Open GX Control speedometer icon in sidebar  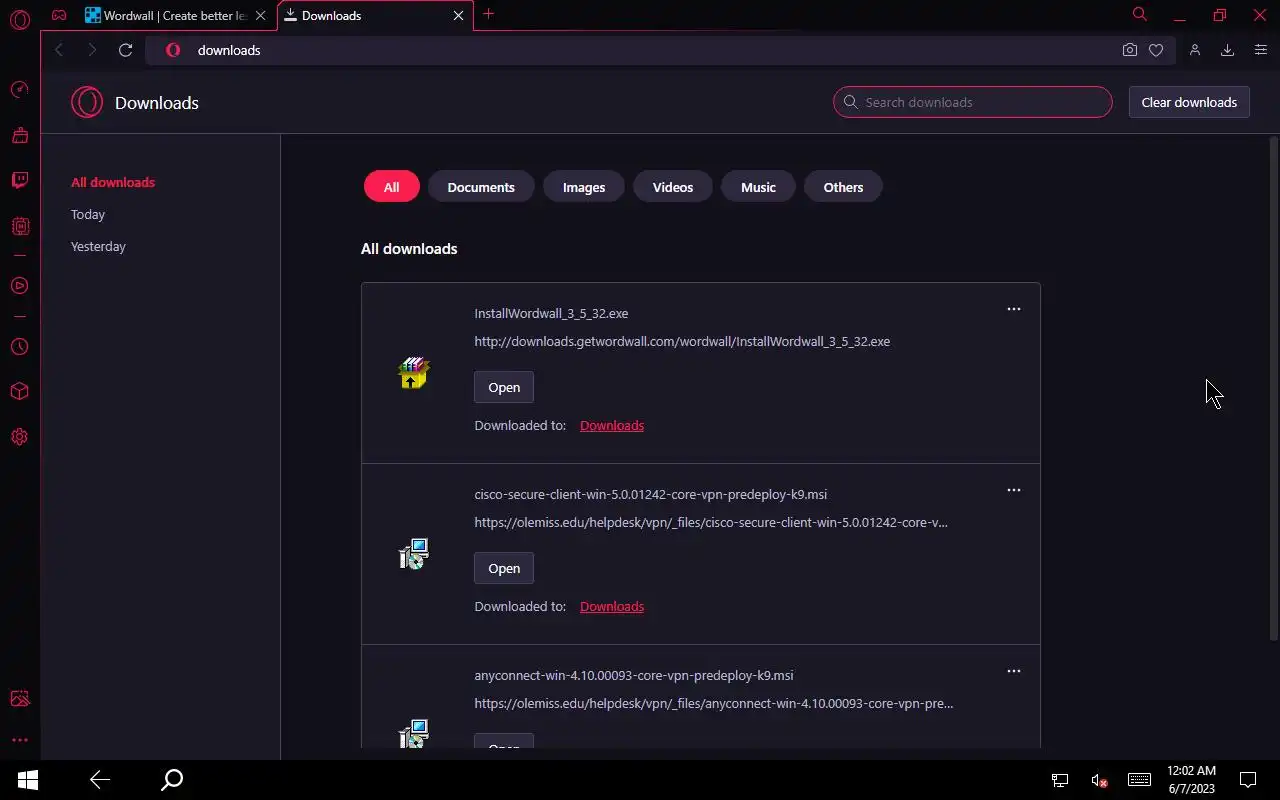[x=19, y=90]
